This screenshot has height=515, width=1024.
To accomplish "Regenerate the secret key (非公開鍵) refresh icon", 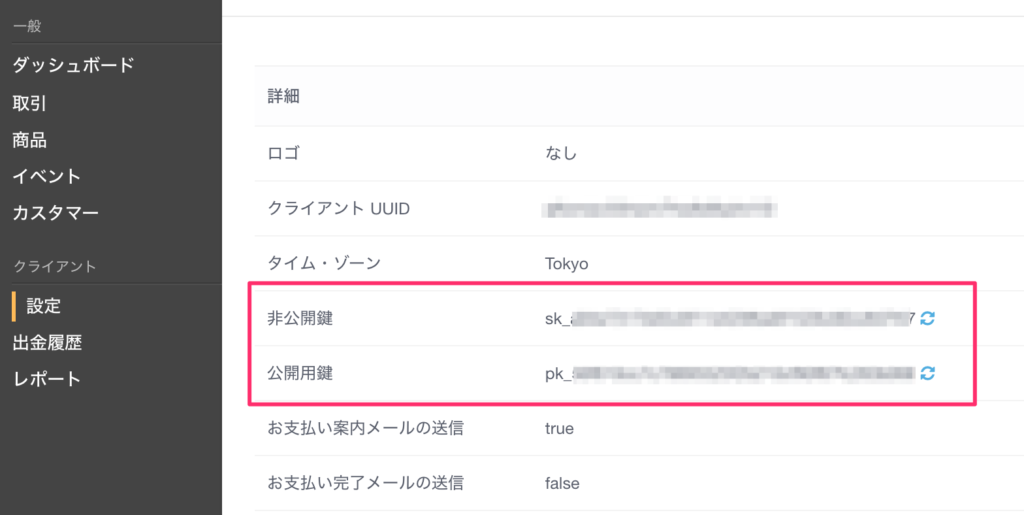I will [x=927, y=319].
